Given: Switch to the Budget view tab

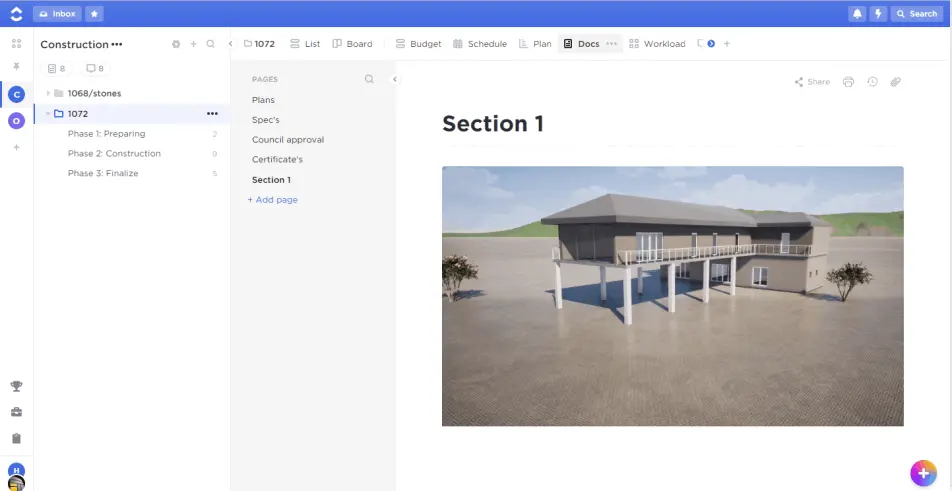Looking at the screenshot, I should coord(418,44).
